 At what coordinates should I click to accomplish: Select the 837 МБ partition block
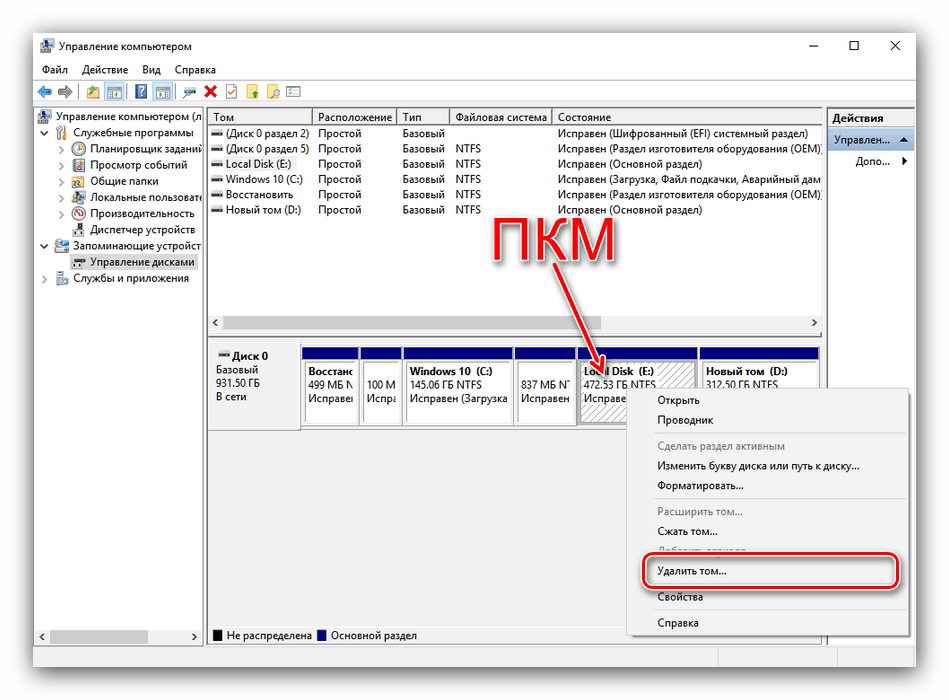(x=545, y=385)
